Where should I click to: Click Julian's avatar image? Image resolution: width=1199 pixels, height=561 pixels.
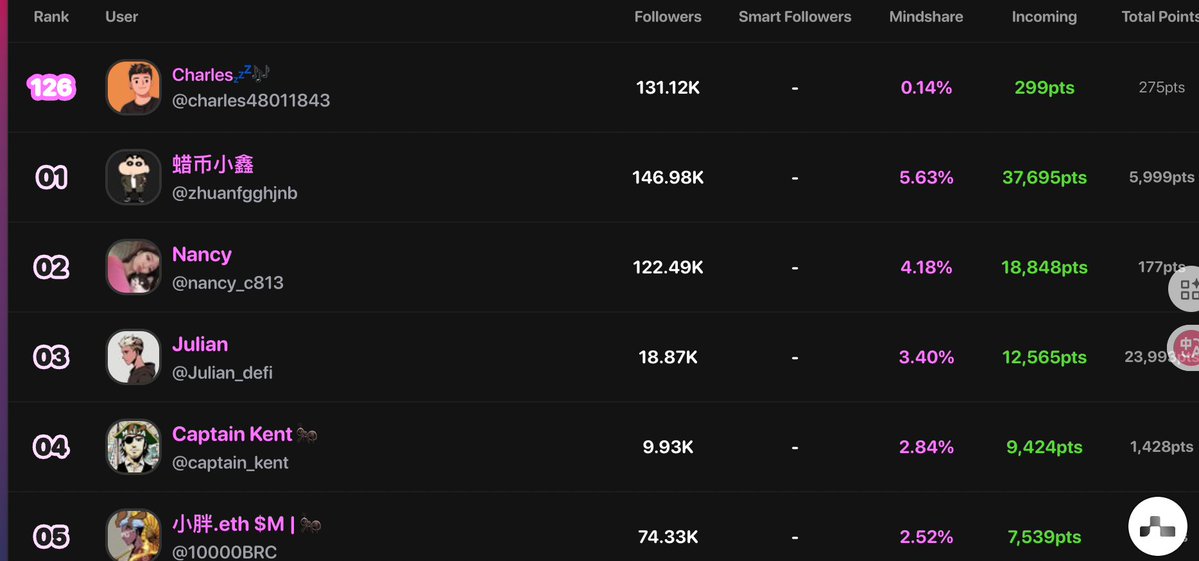point(133,357)
